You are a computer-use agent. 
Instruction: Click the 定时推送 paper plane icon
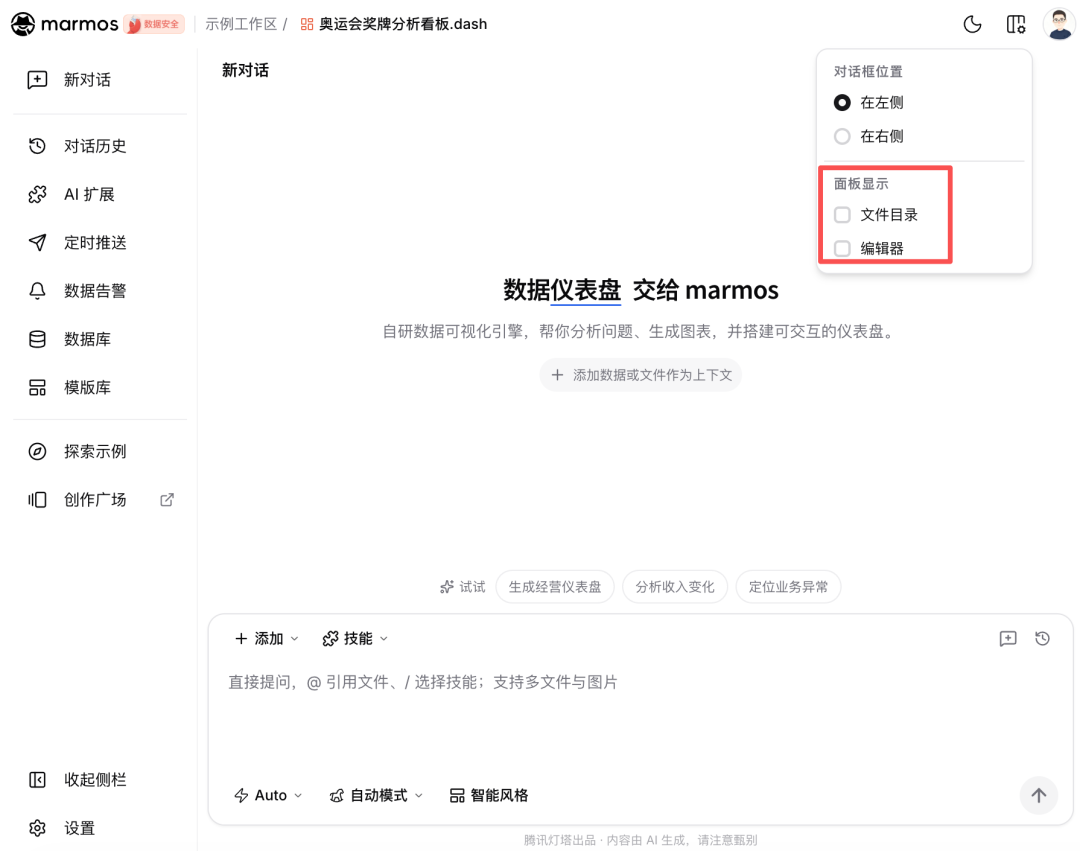tap(37, 242)
